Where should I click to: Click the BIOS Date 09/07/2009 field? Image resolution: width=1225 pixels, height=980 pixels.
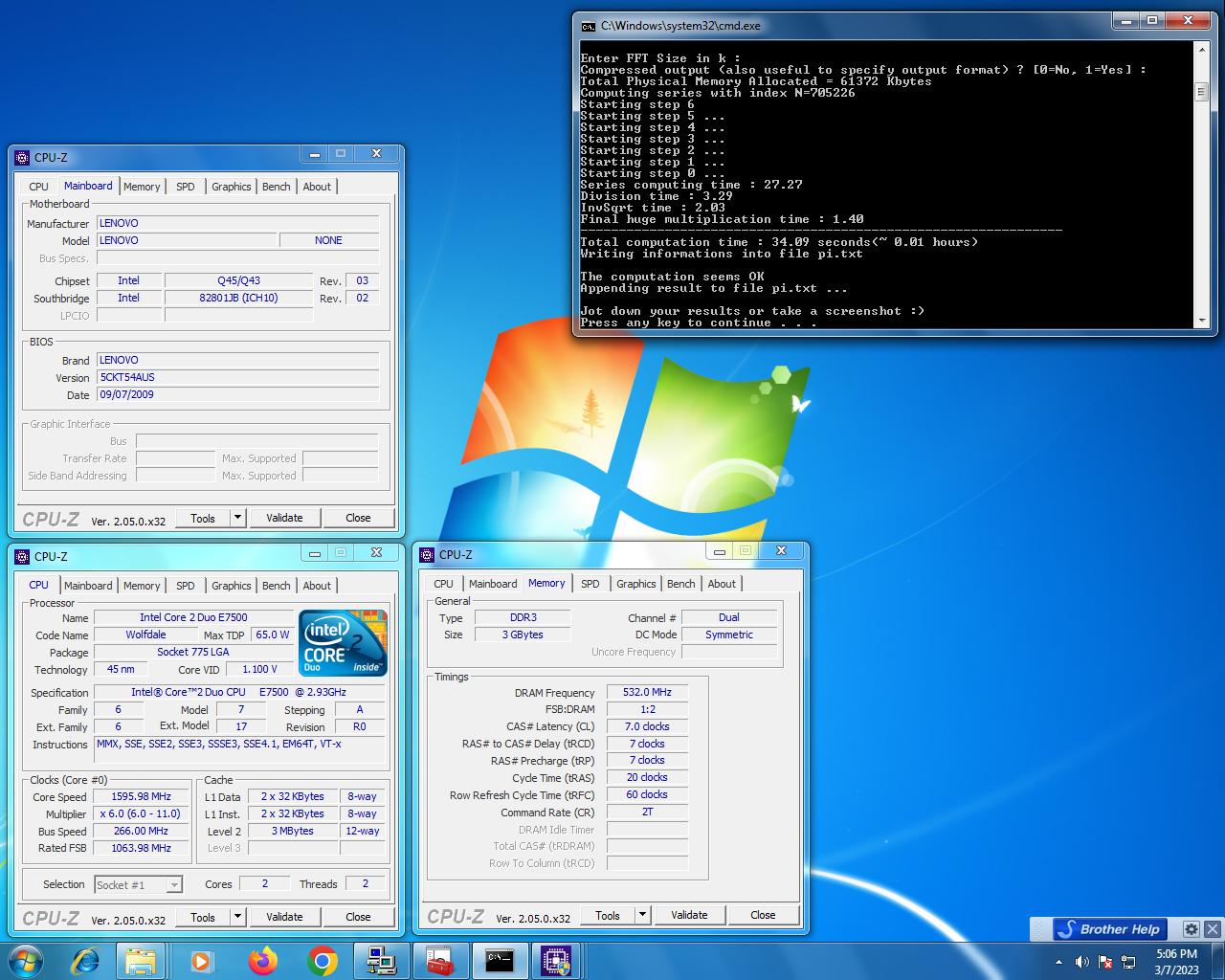click(x=237, y=394)
